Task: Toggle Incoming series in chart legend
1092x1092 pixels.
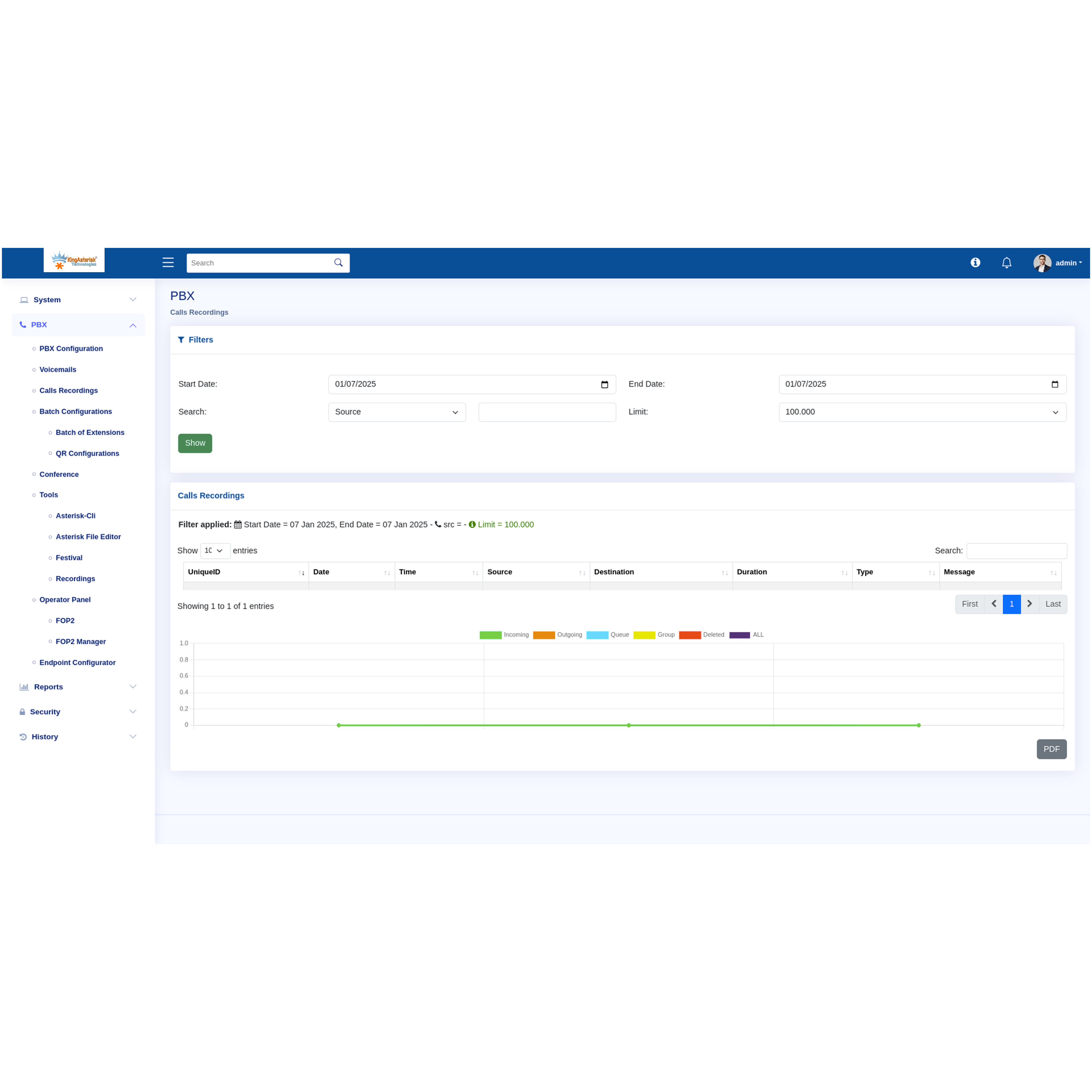Action: click(504, 635)
